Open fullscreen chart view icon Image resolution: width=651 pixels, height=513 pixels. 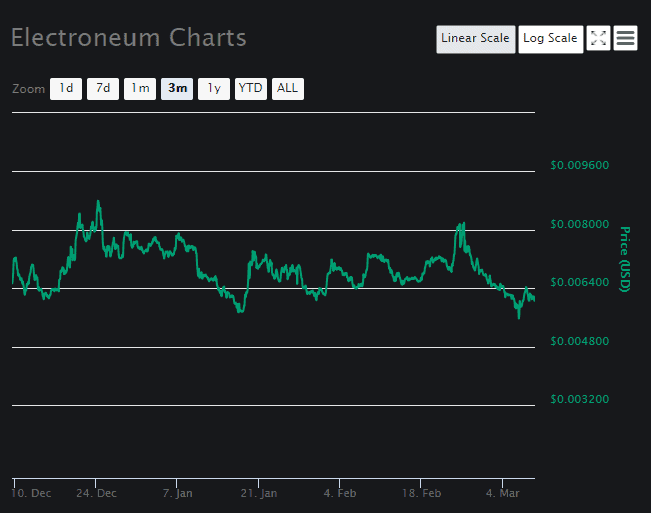[598, 39]
